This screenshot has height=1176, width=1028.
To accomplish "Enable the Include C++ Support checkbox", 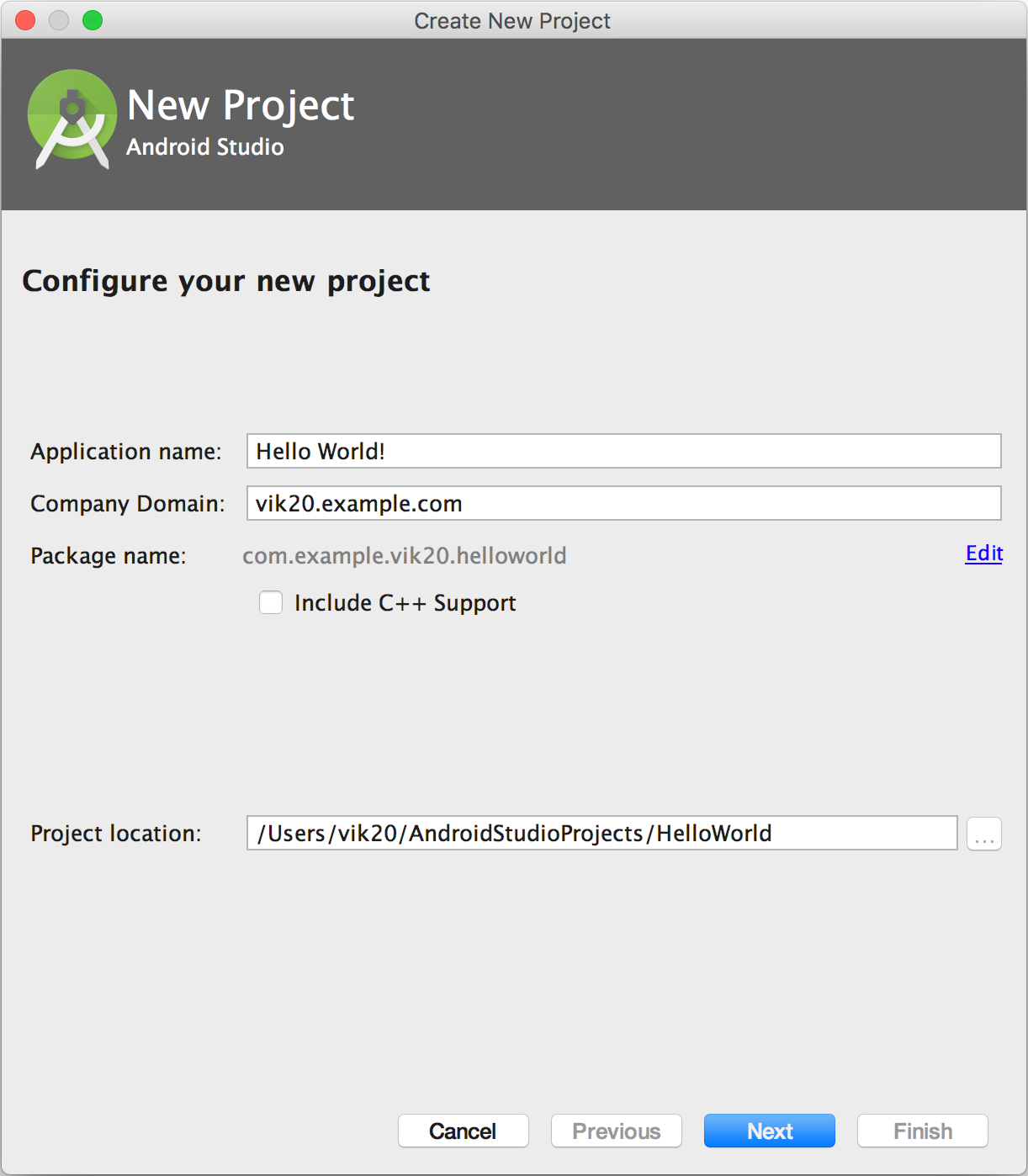I will tap(271, 602).
